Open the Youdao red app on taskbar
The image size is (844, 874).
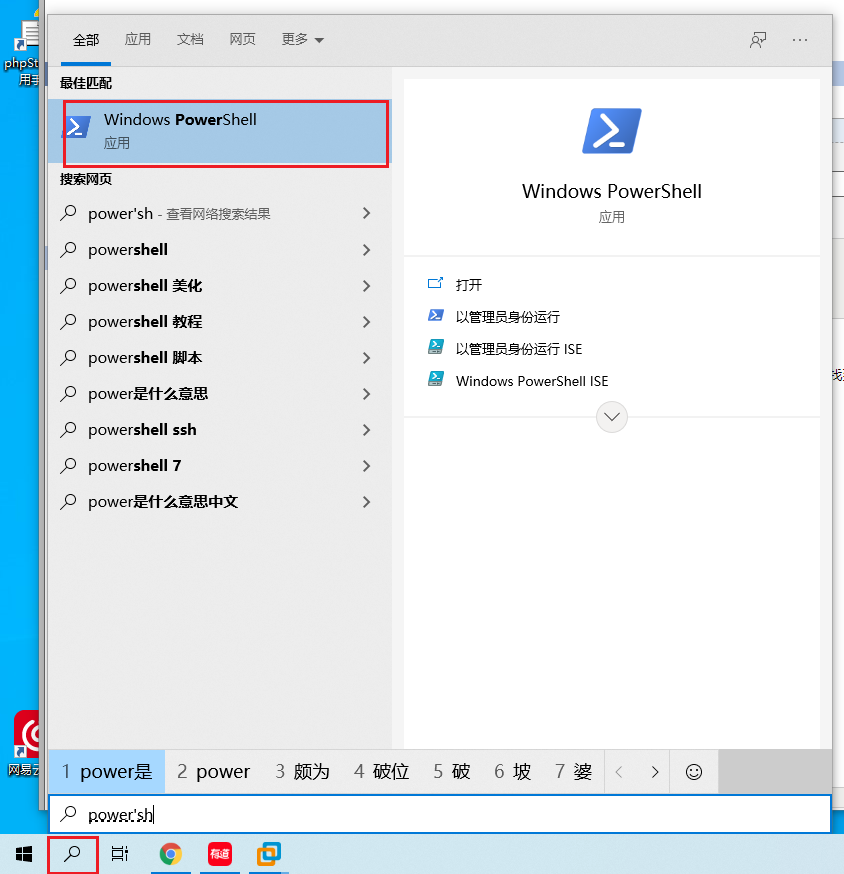pos(220,854)
